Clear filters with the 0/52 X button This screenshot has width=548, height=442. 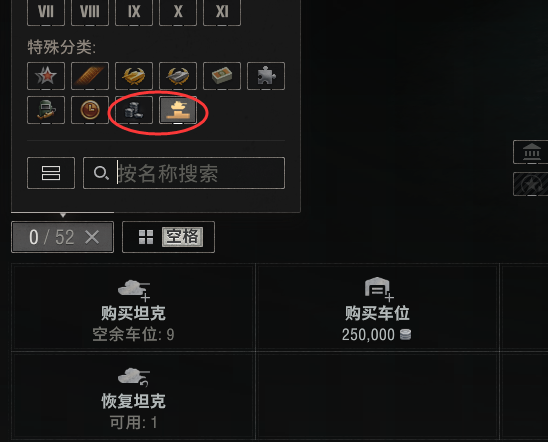click(x=63, y=237)
